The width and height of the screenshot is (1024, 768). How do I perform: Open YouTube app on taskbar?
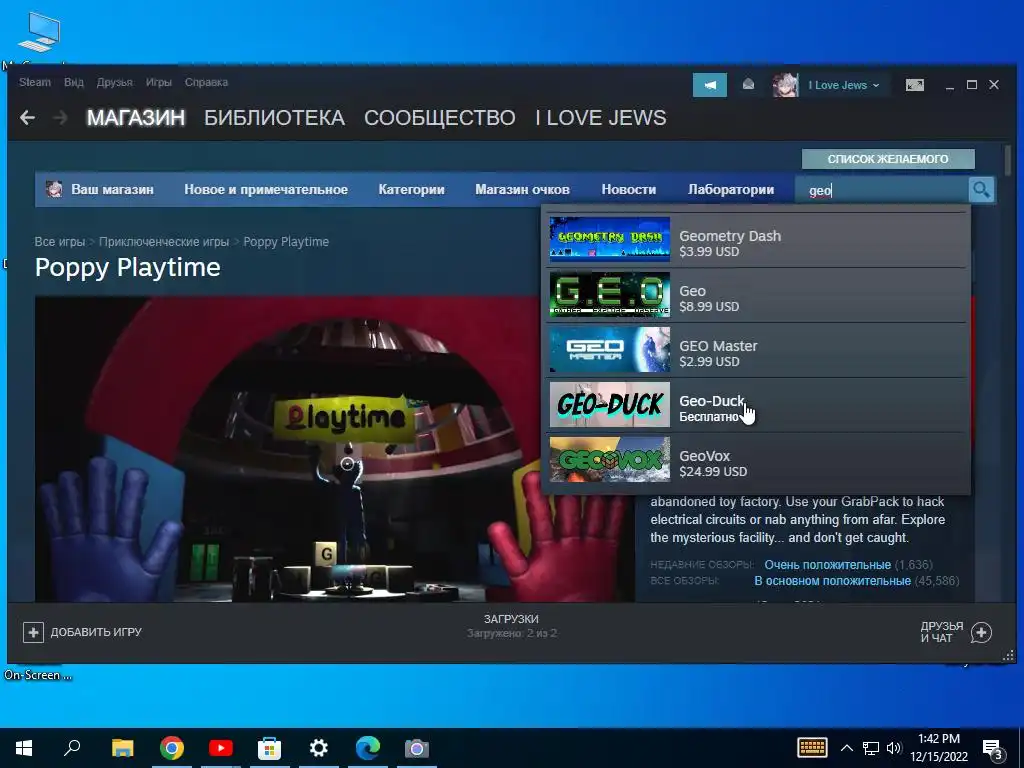(x=221, y=748)
